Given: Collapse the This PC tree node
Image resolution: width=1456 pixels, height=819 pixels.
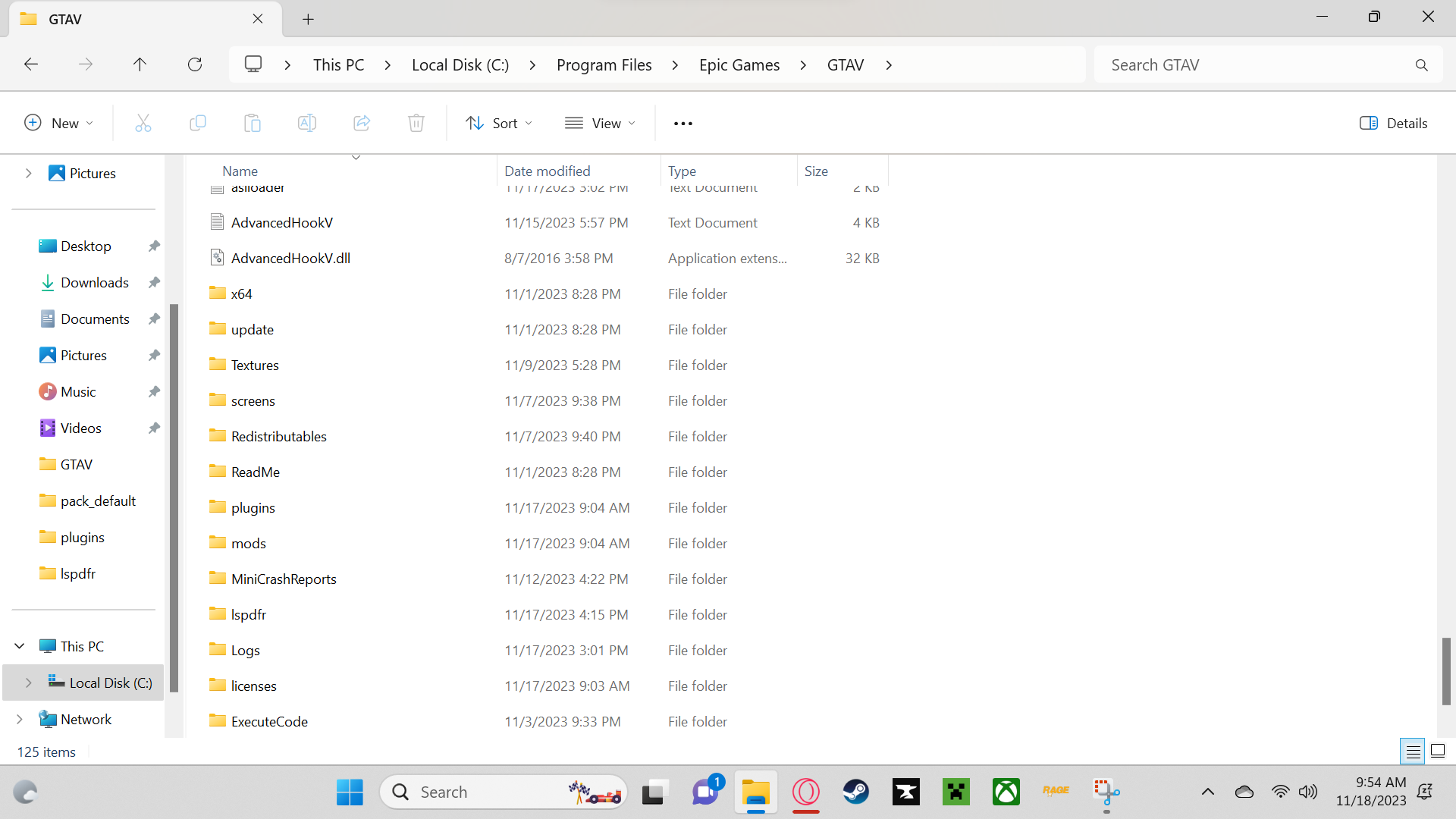Looking at the screenshot, I should 20,646.
